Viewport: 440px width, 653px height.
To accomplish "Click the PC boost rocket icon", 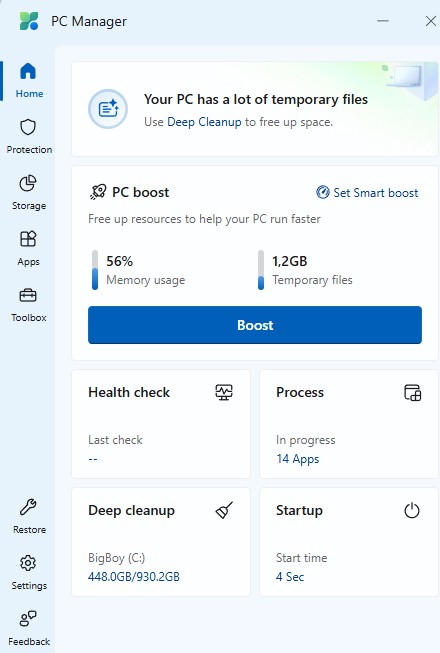I will [98, 192].
